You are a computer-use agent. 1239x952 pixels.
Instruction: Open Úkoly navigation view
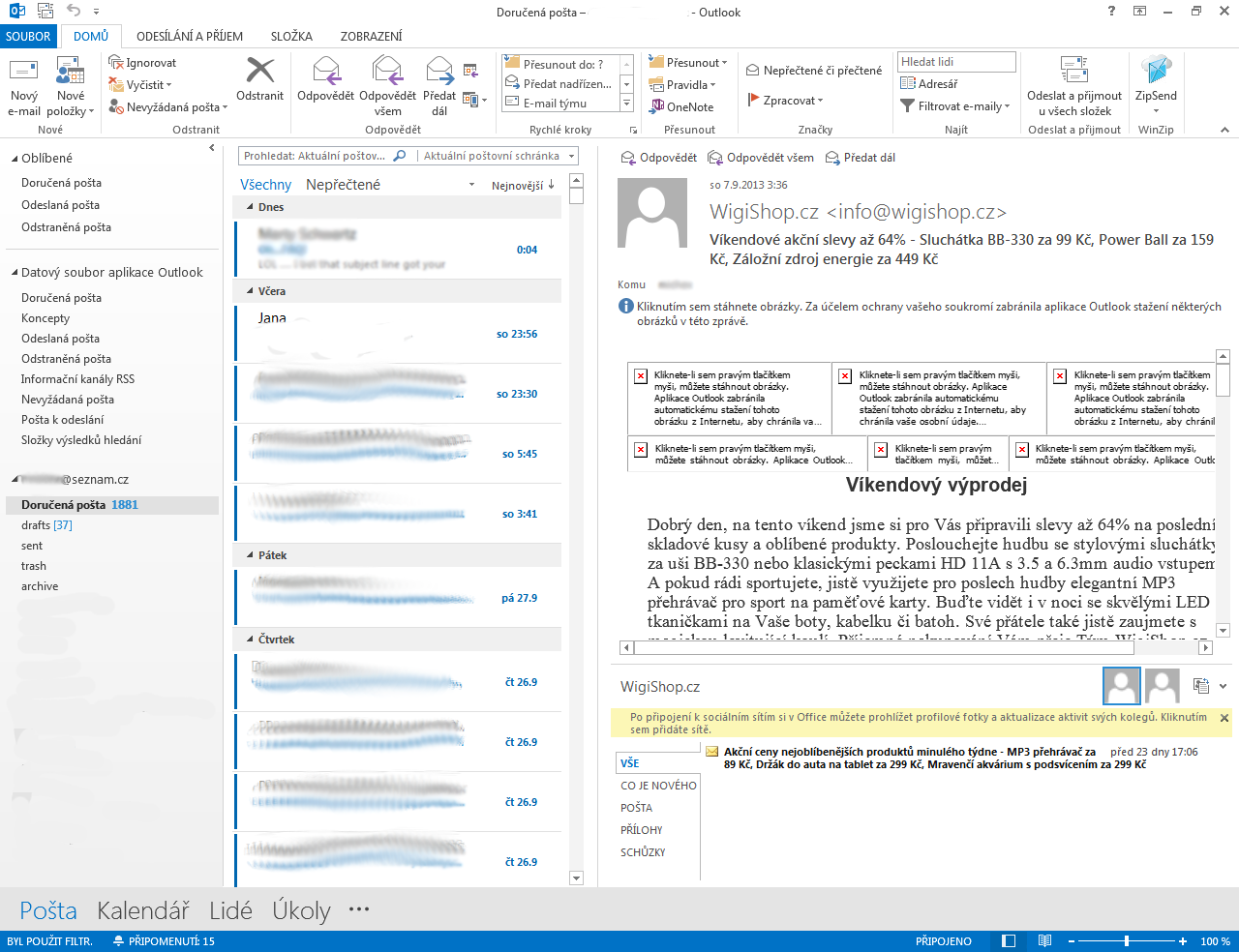tap(301, 910)
